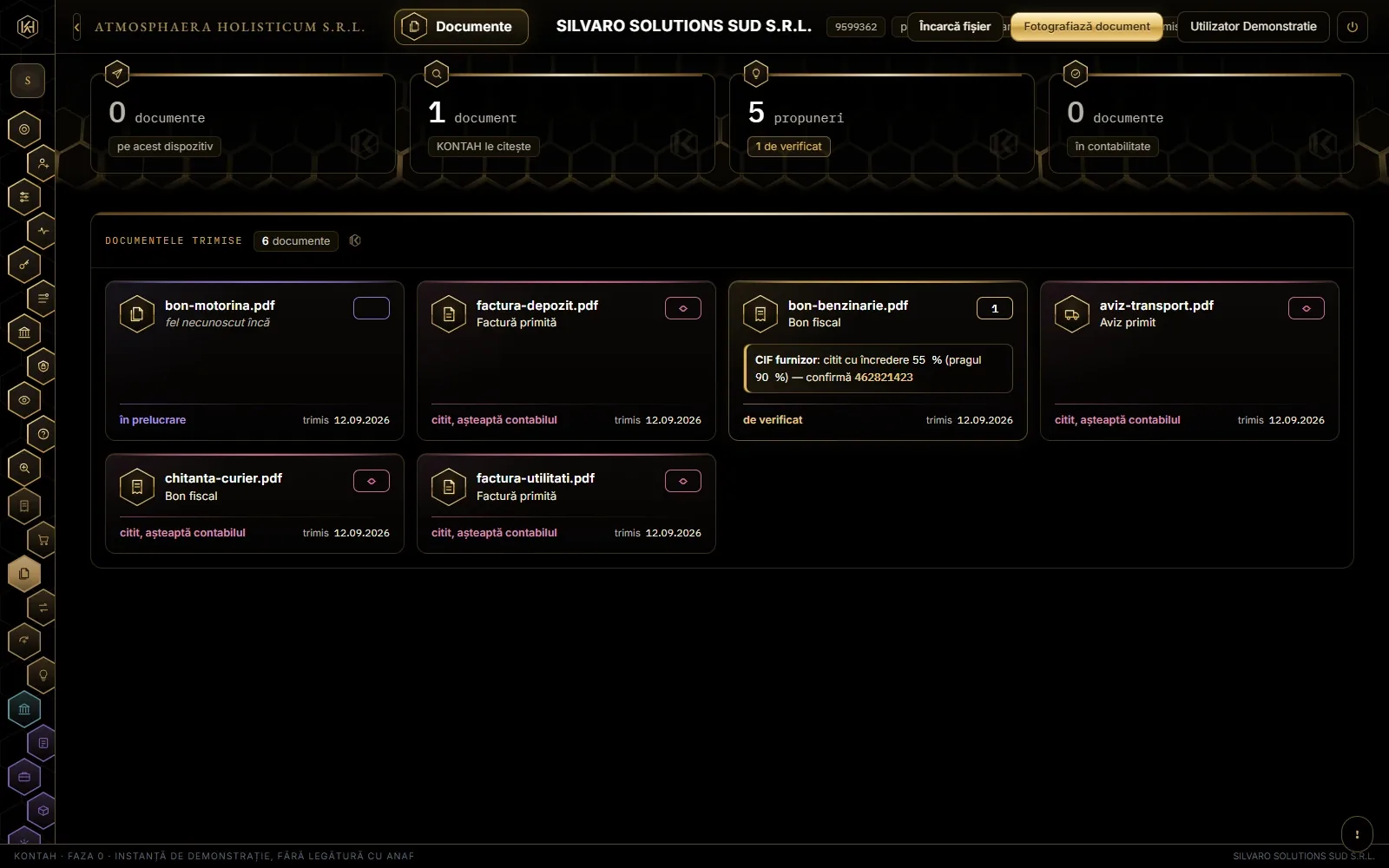Open the S company selector tile
Viewport: 1389px width, 868px height.
coord(28,81)
